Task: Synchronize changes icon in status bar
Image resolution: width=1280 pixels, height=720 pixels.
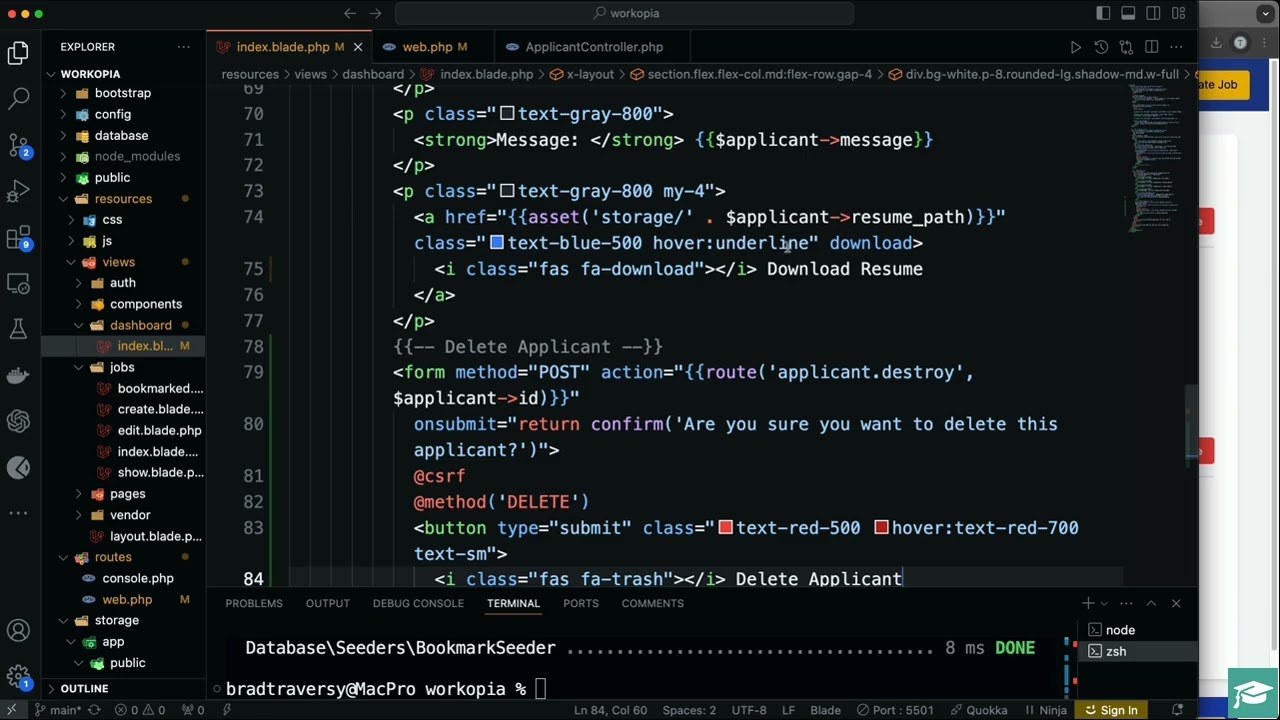Action: click(x=93, y=710)
